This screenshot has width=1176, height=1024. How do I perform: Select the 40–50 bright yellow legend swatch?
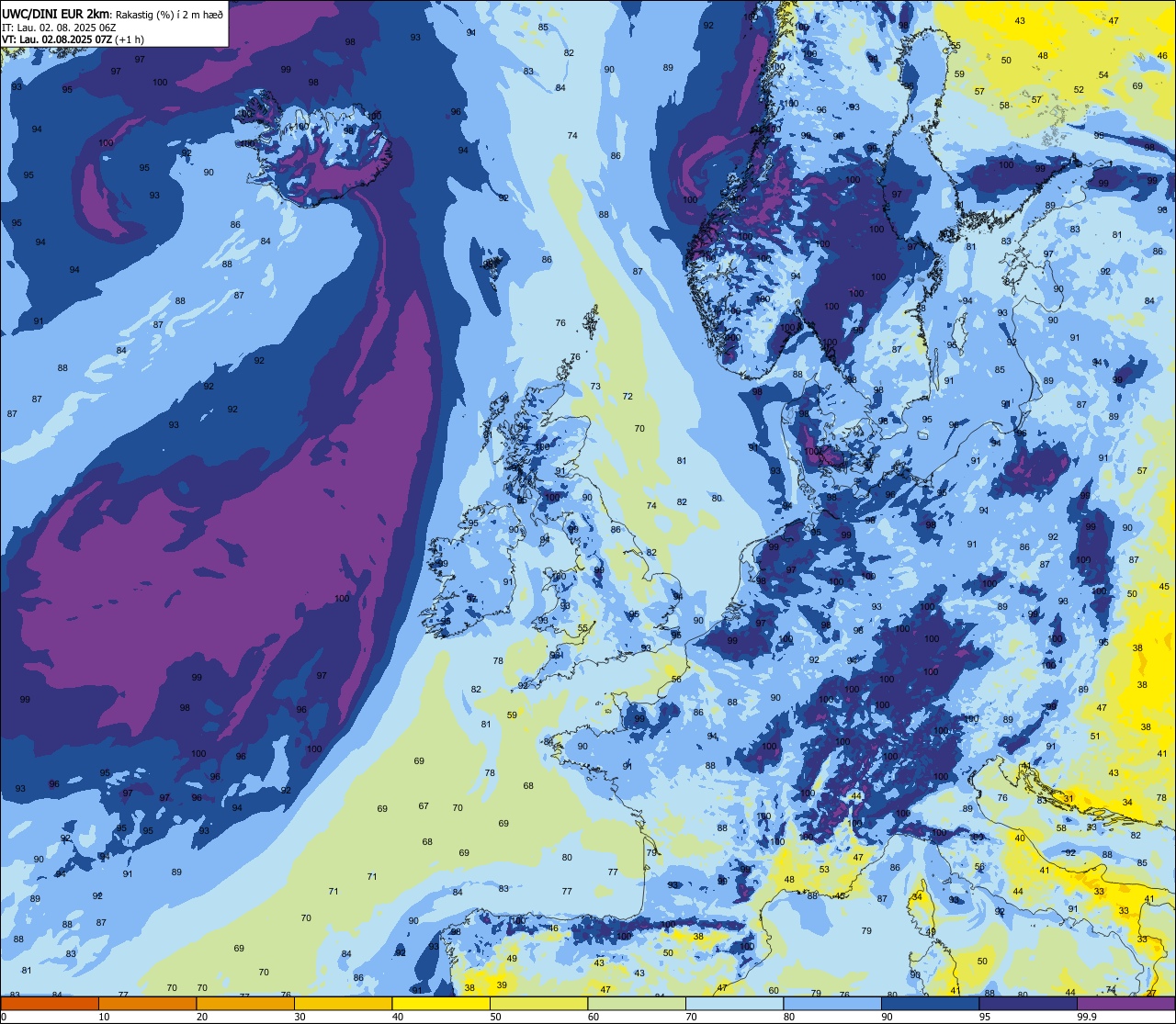coord(441,1004)
